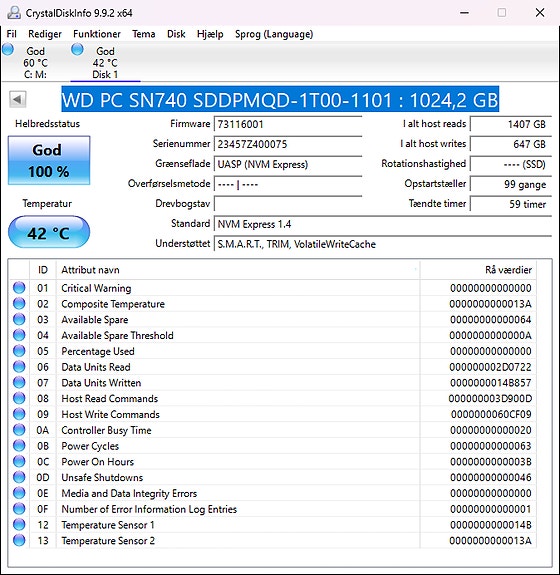Viewport: 560px width, 575px height.
Task: Open the Fil menu
Action: click(x=12, y=34)
